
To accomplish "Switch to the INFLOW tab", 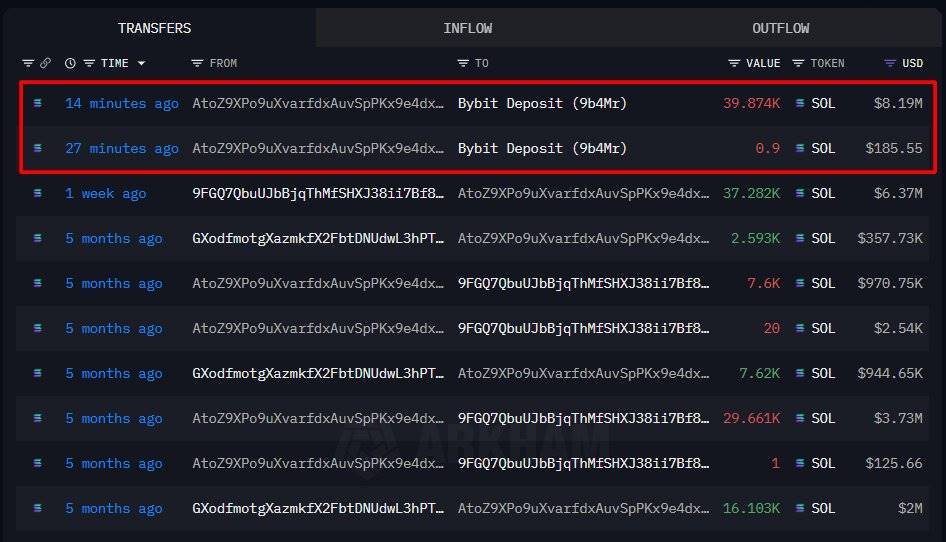I will coord(467,28).
